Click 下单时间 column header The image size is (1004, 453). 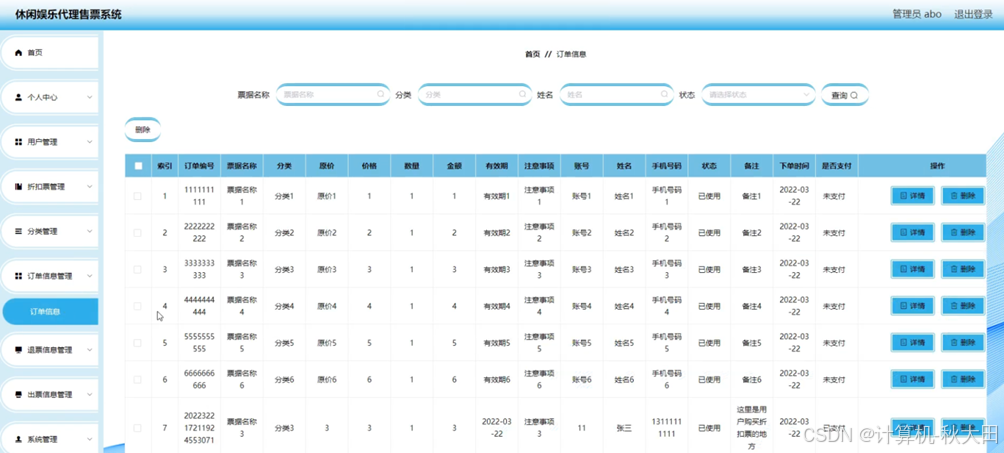point(794,166)
